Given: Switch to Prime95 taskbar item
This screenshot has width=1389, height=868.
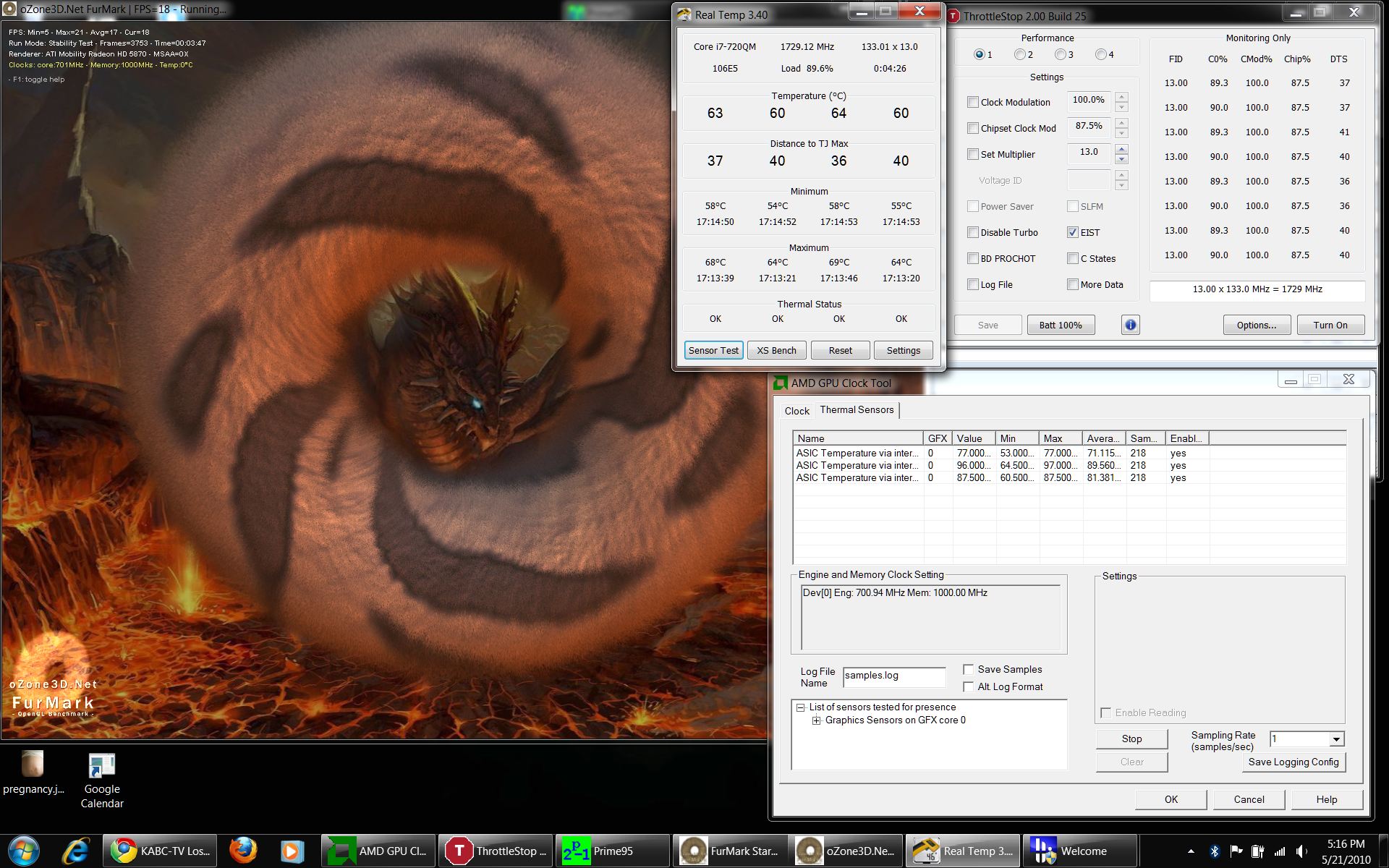Looking at the screenshot, I should [613, 851].
